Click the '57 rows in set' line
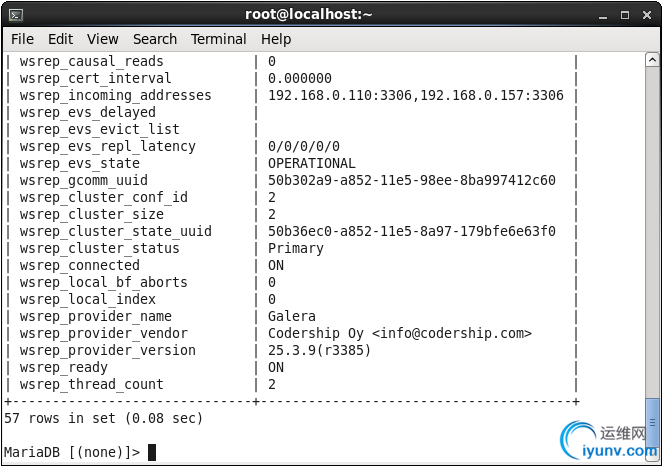 click(104, 418)
